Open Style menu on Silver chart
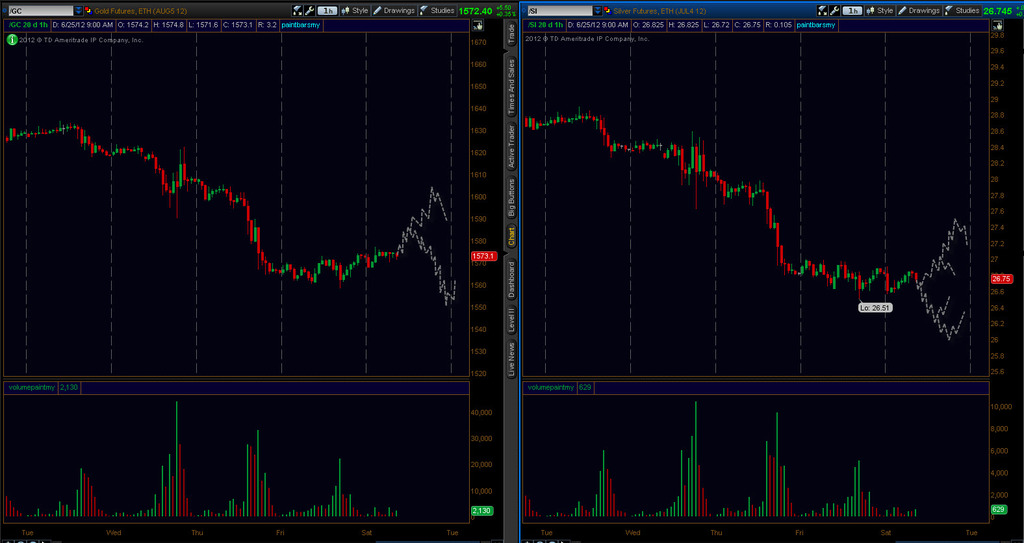 tap(880, 10)
